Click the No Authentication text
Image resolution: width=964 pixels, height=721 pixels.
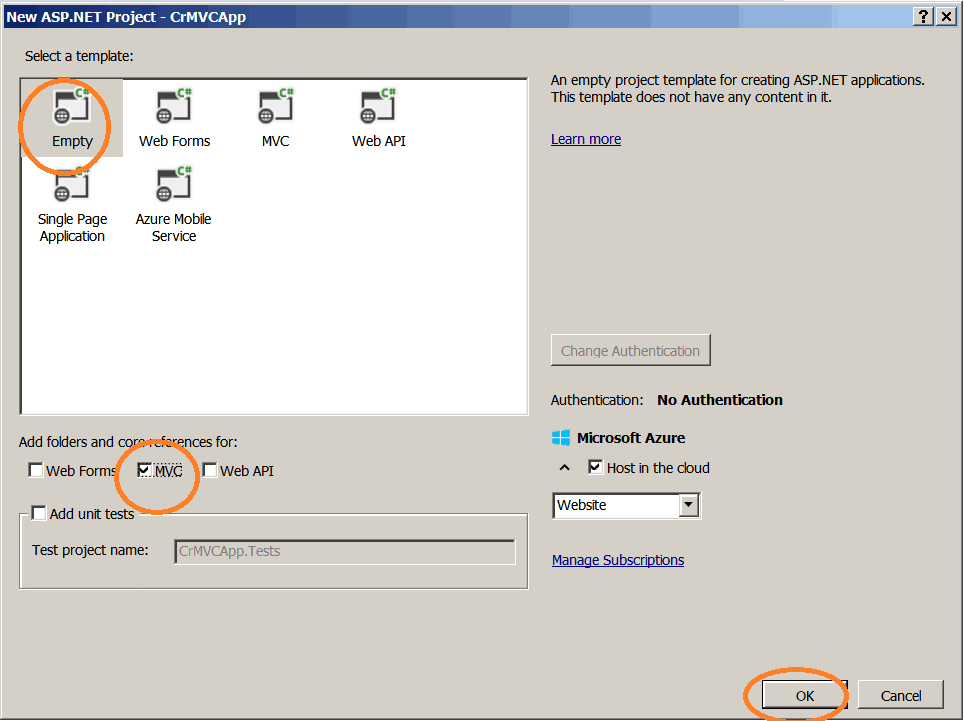click(x=720, y=400)
